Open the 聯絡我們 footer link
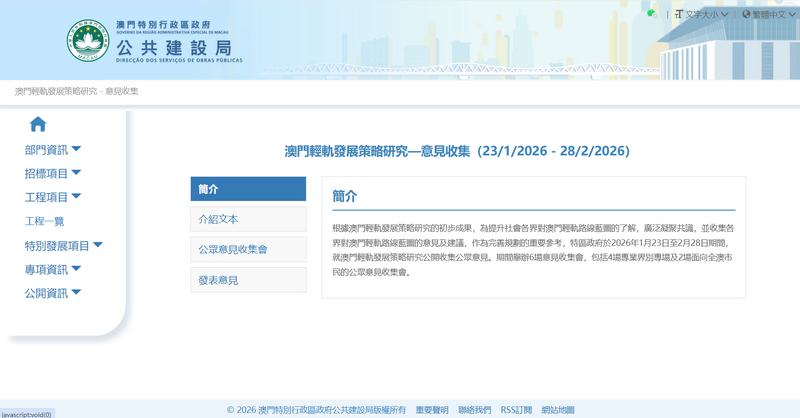 tap(474, 410)
